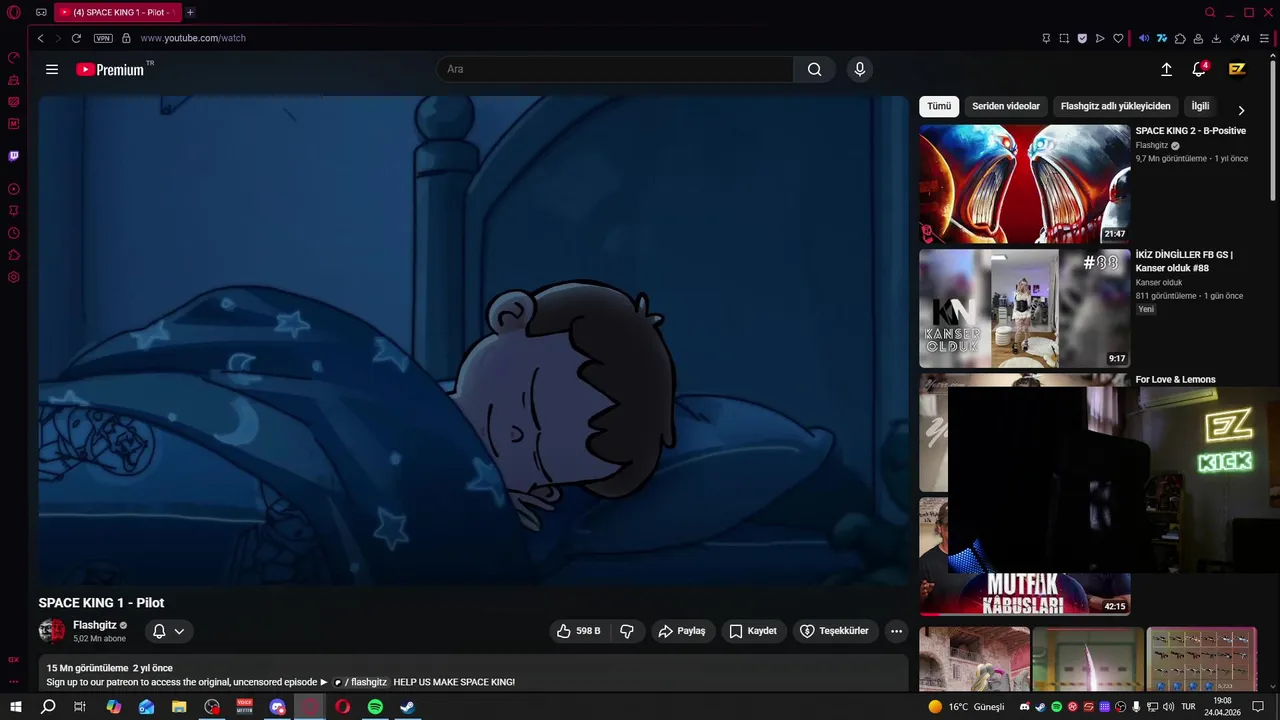Start voice search with microphone icon
Viewport: 1280px width, 720px height.
(x=859, y=69)
